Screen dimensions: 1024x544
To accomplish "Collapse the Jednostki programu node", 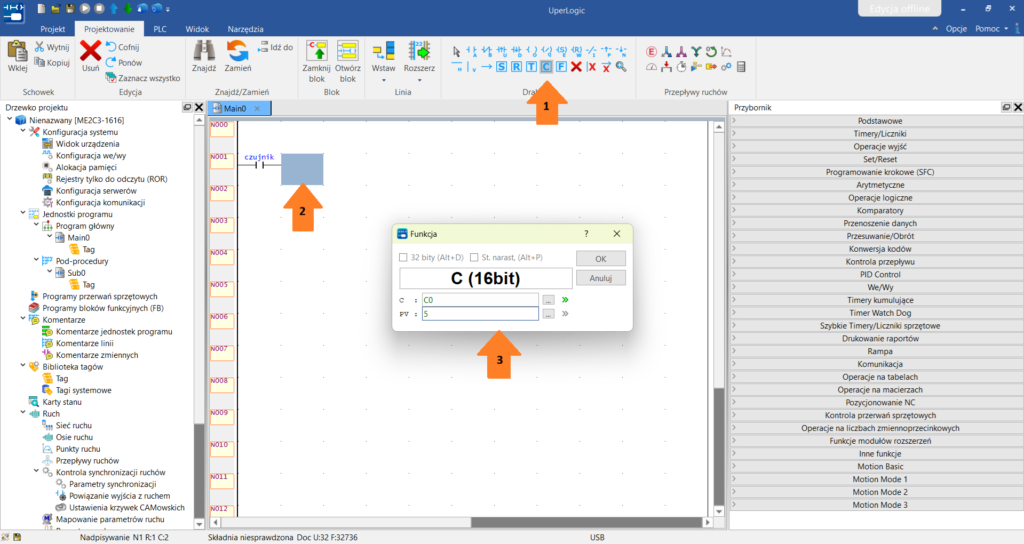I will pyautogui.click(x=23, y=214).
